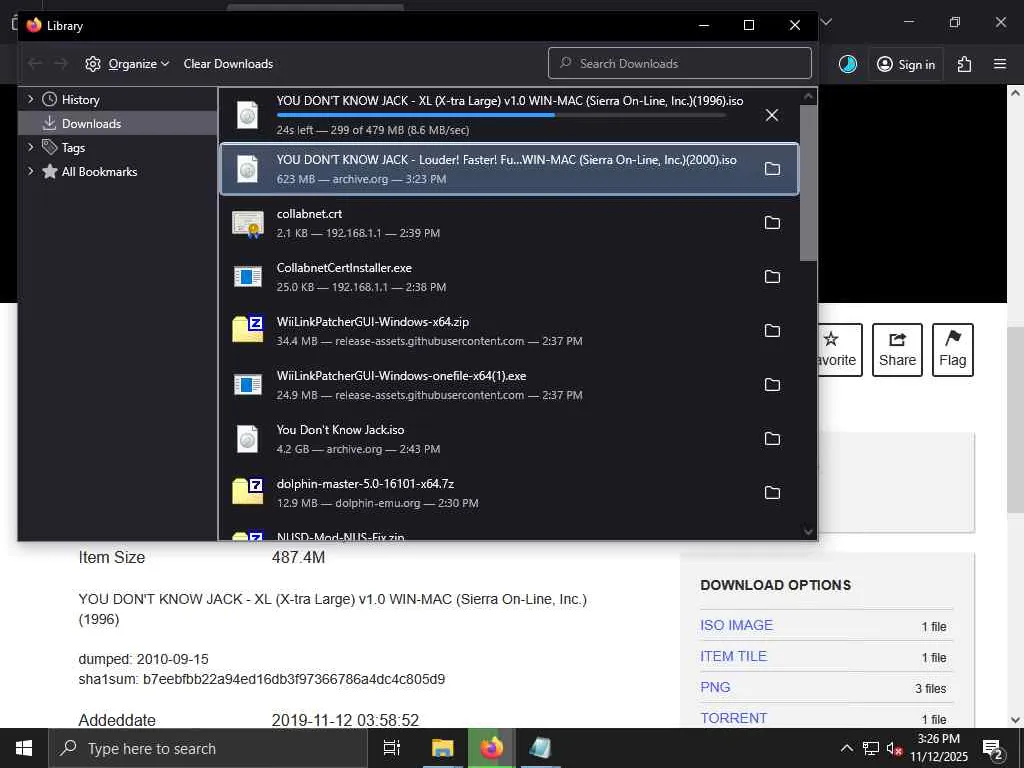Viewport: 1024px width, 768px height.
Task: Click the disc icon of You Don't Know Jack.iso
Action: tap(248, 439)
